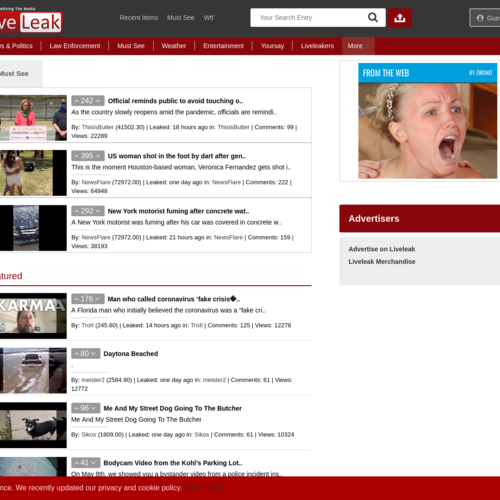Open 'Bodycam Video from the Kohl's' title
Screen dimensions: 500x500
click(x=173, y=463)
